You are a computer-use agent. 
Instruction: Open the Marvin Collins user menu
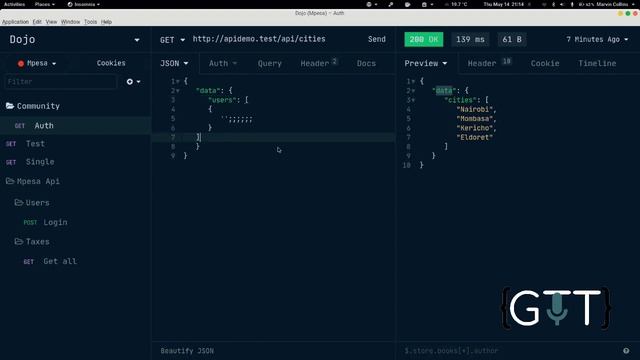coord(615,4)
